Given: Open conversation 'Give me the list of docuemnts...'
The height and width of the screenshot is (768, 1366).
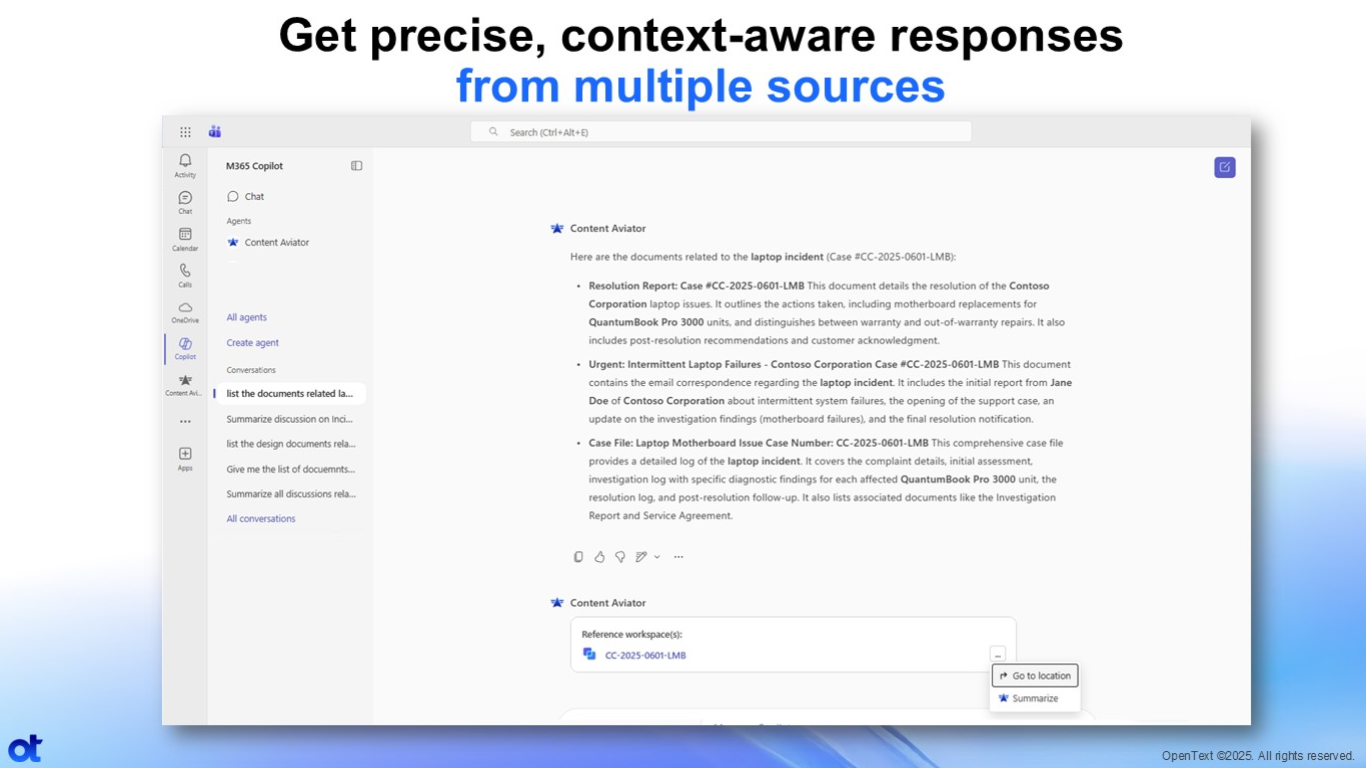Looking at the screenshot, I should click(x=290, y=469).
